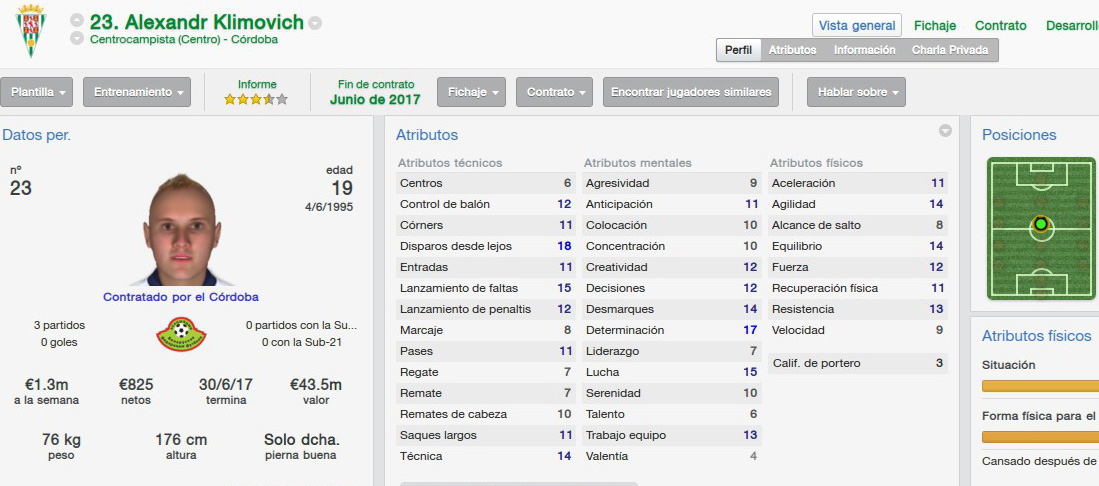Click Encontrar jugadores similares button
This screenshot has height=486, width=1099.
coord(690,92)
